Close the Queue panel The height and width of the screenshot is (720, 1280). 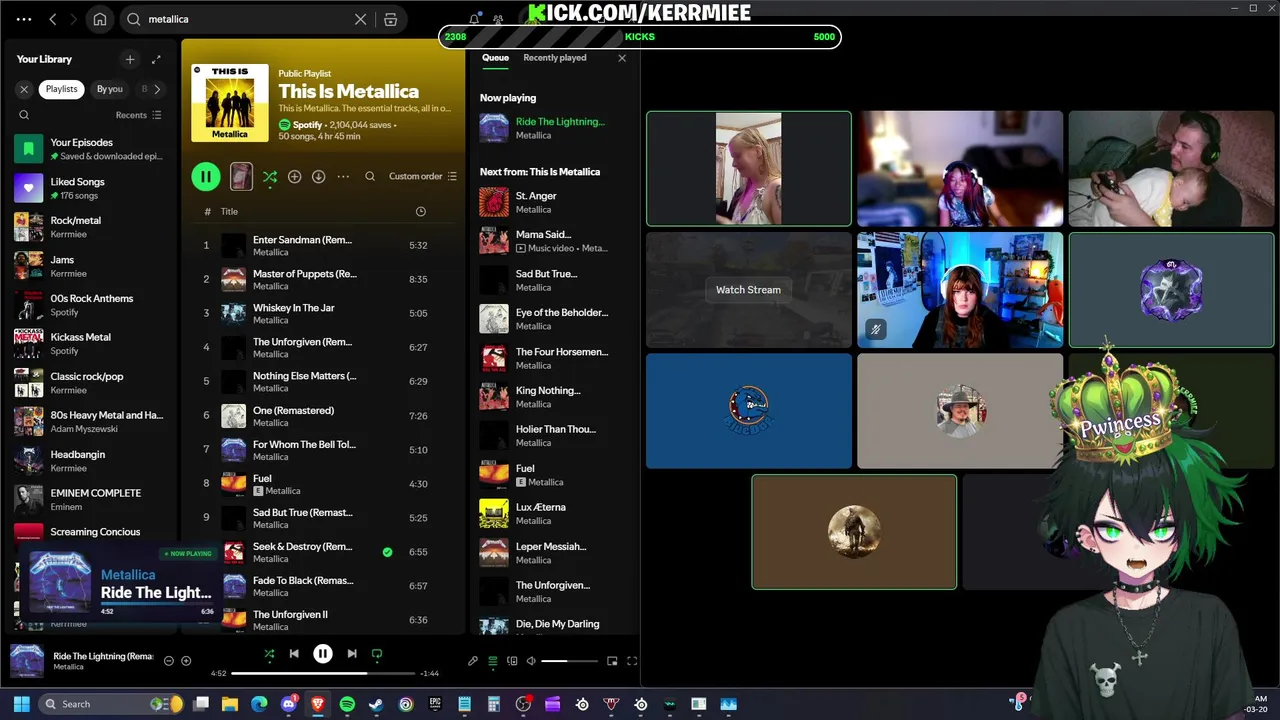point(622,58)
